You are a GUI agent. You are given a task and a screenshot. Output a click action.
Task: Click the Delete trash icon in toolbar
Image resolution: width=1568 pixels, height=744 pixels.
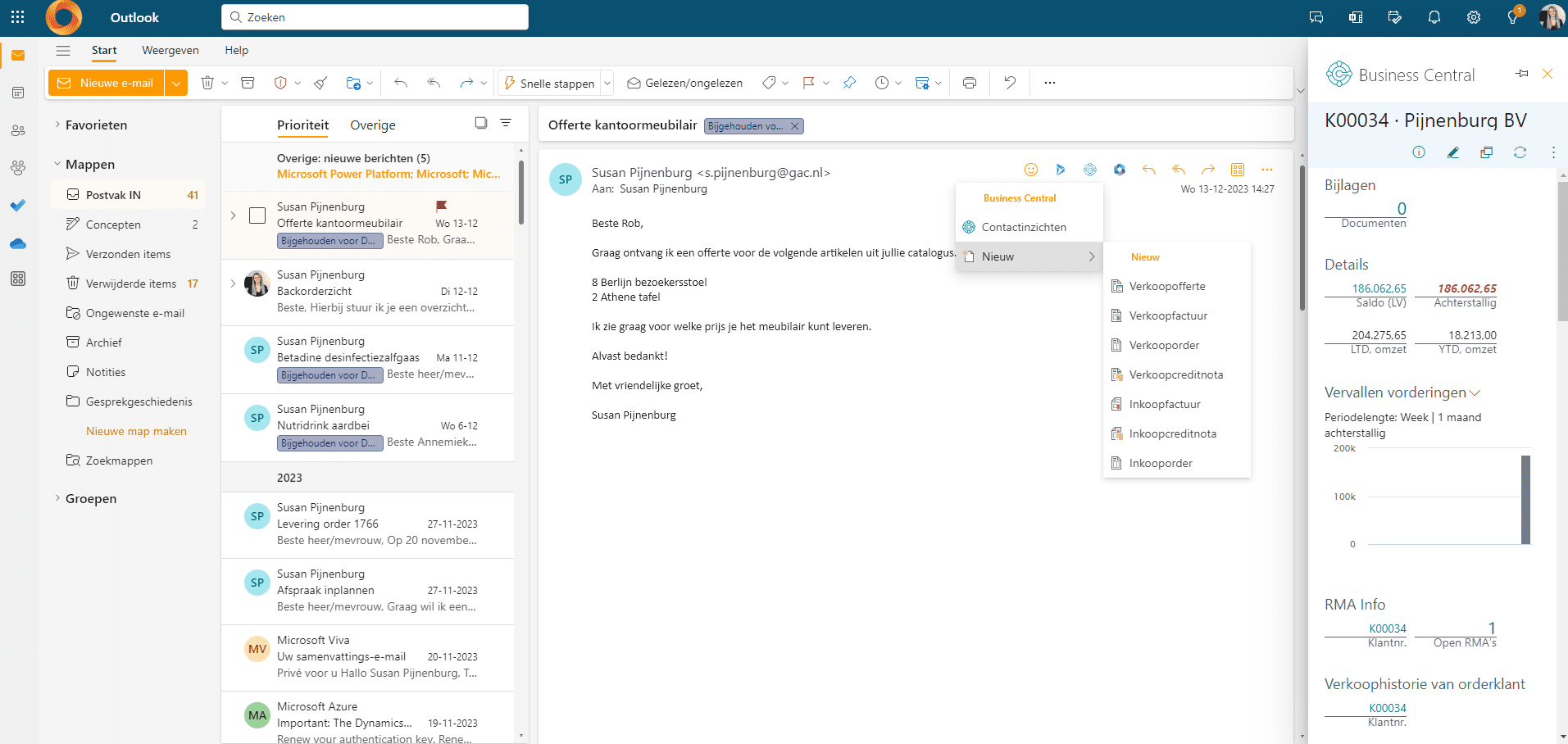207,83
